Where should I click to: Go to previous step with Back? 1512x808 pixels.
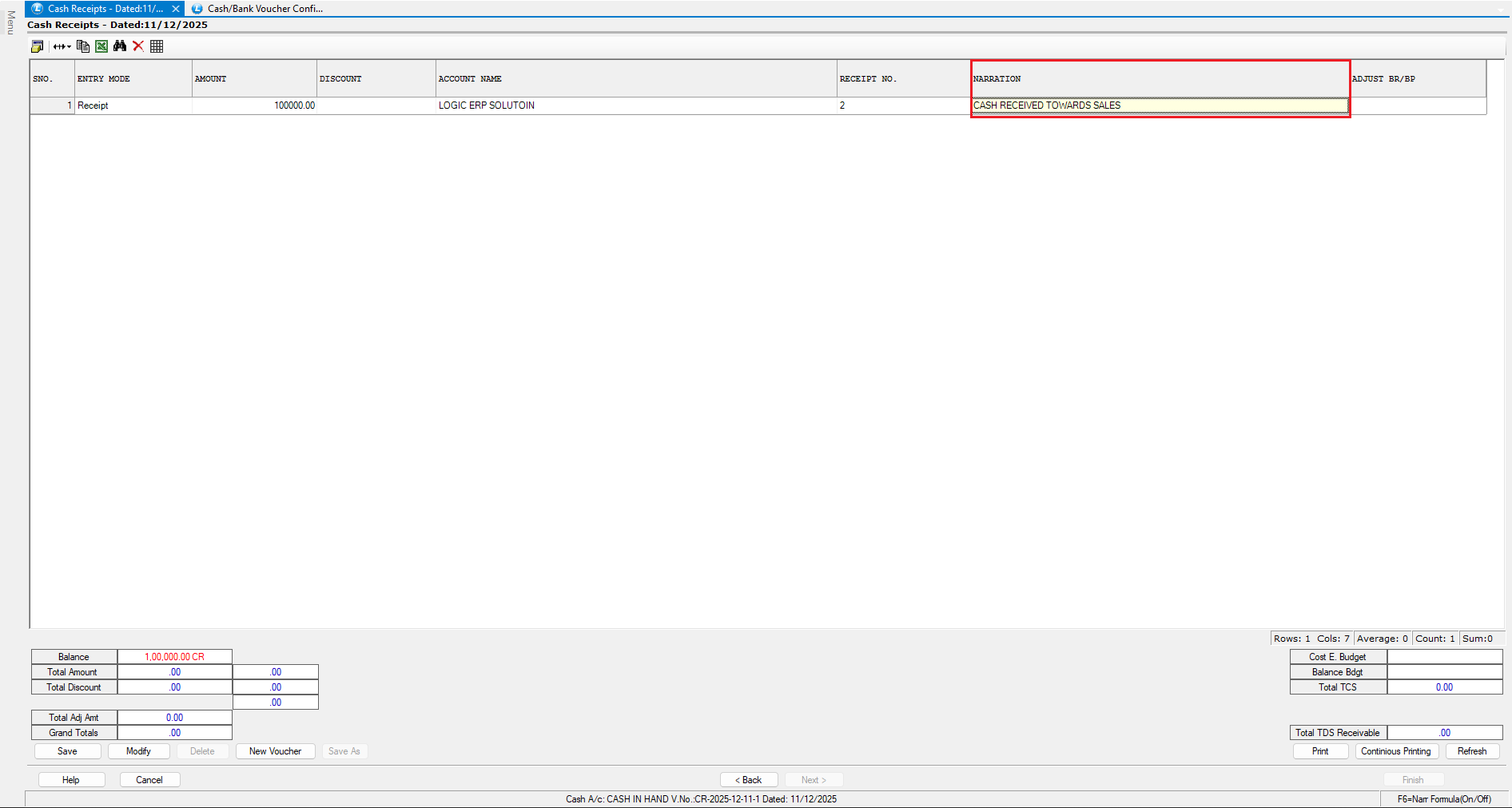click(x=748, y=780)
